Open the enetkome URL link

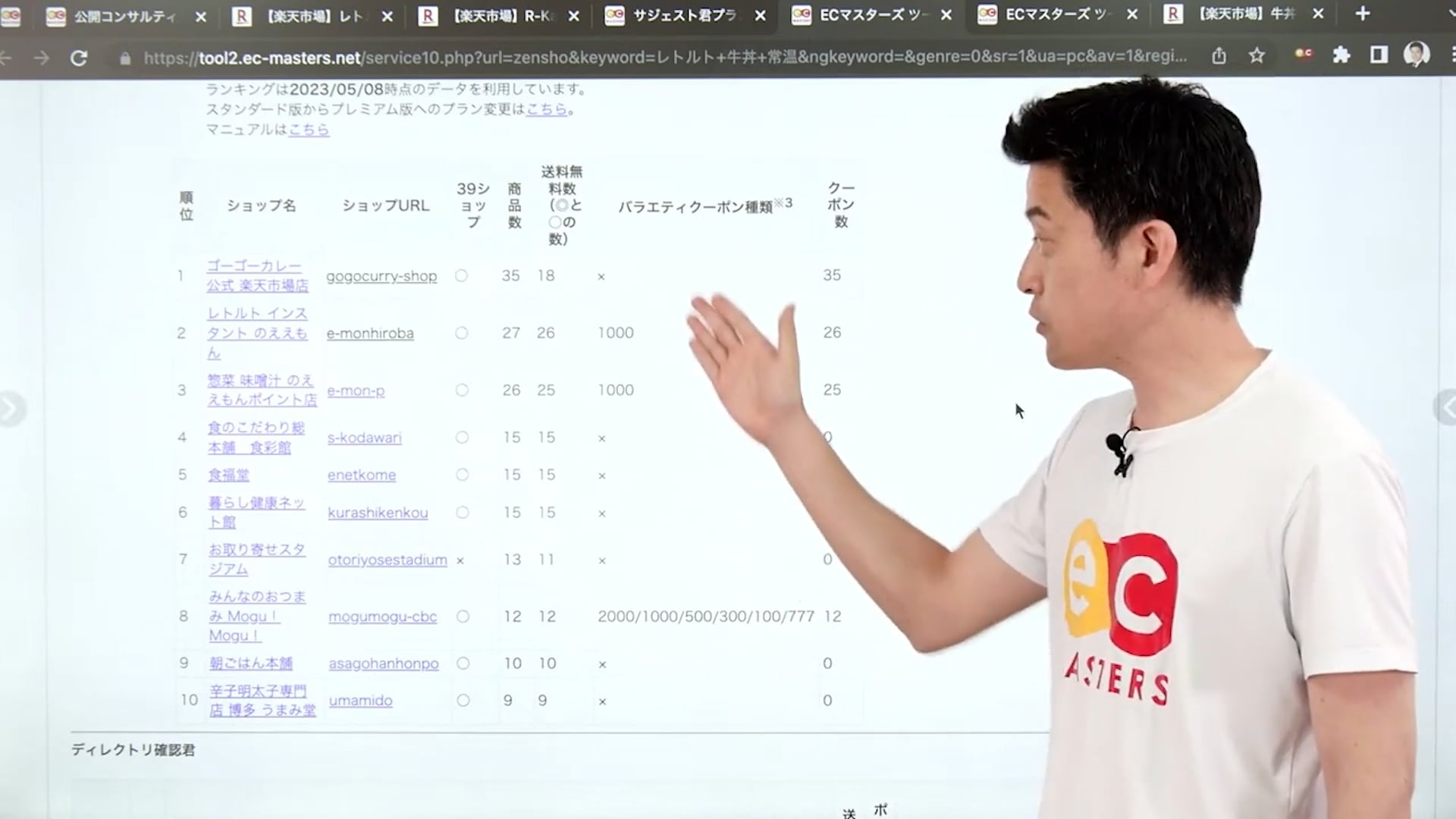click(x=362, y=475)
